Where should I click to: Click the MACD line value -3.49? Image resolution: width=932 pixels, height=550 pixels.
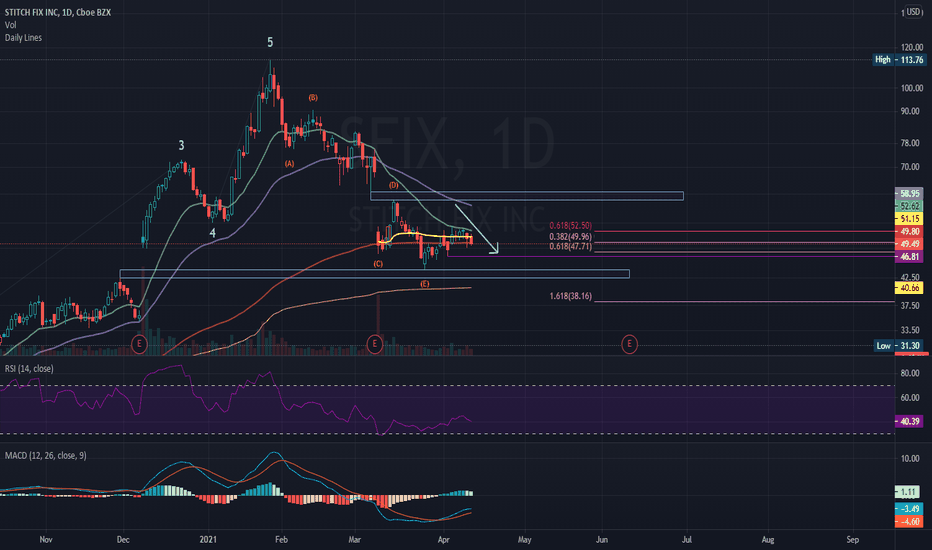click(909, 509)
